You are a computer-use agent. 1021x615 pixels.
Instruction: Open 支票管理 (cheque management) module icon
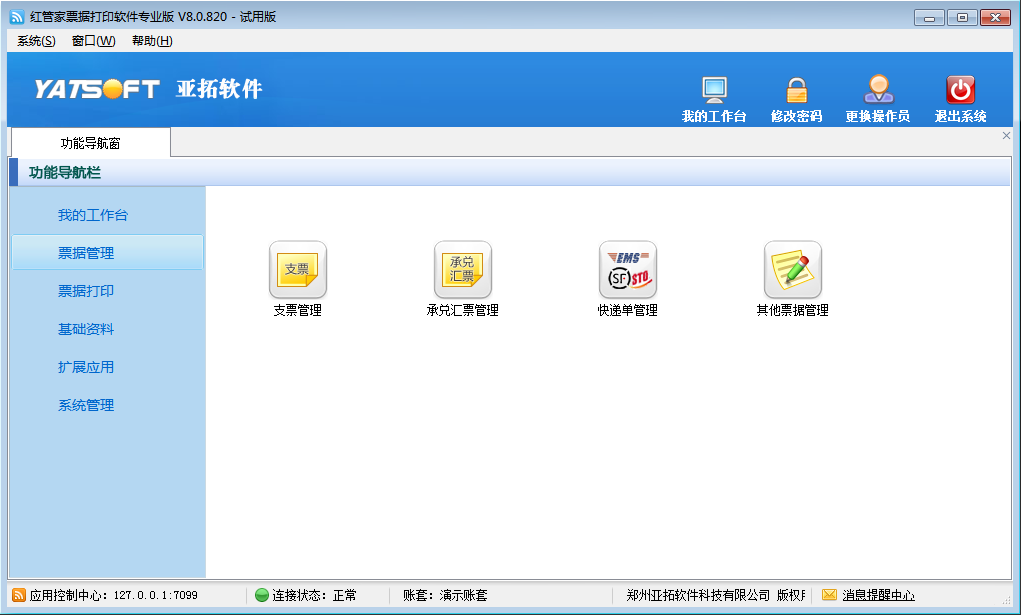click(297, 269)
